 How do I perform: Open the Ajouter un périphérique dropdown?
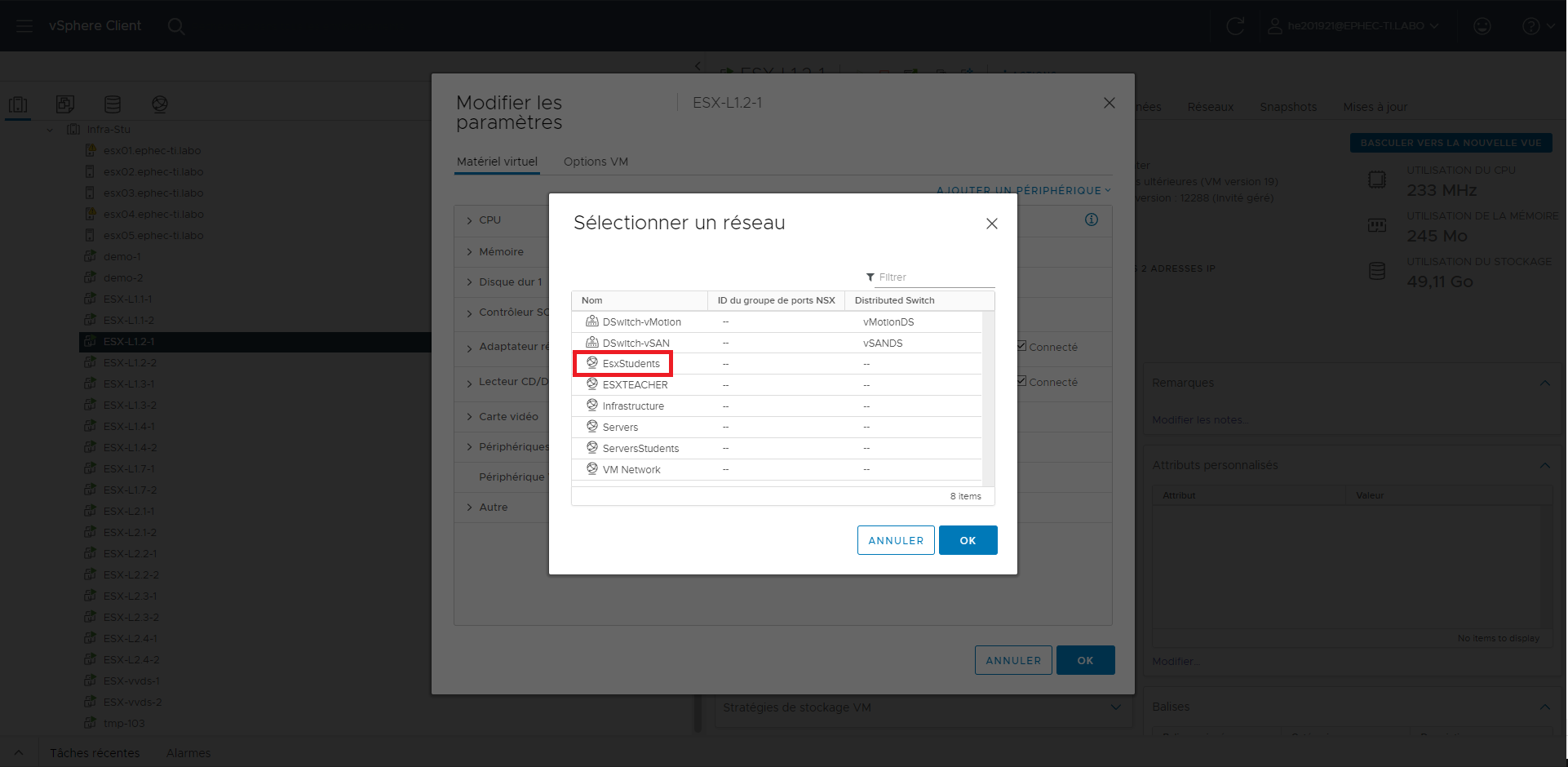coord(1024,190)
